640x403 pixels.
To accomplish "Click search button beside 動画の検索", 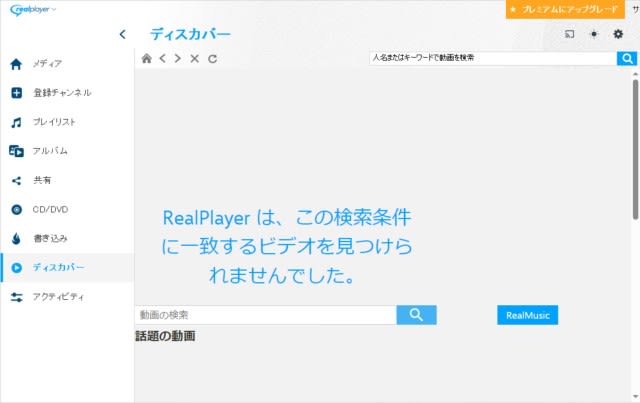I will (416, 315).
